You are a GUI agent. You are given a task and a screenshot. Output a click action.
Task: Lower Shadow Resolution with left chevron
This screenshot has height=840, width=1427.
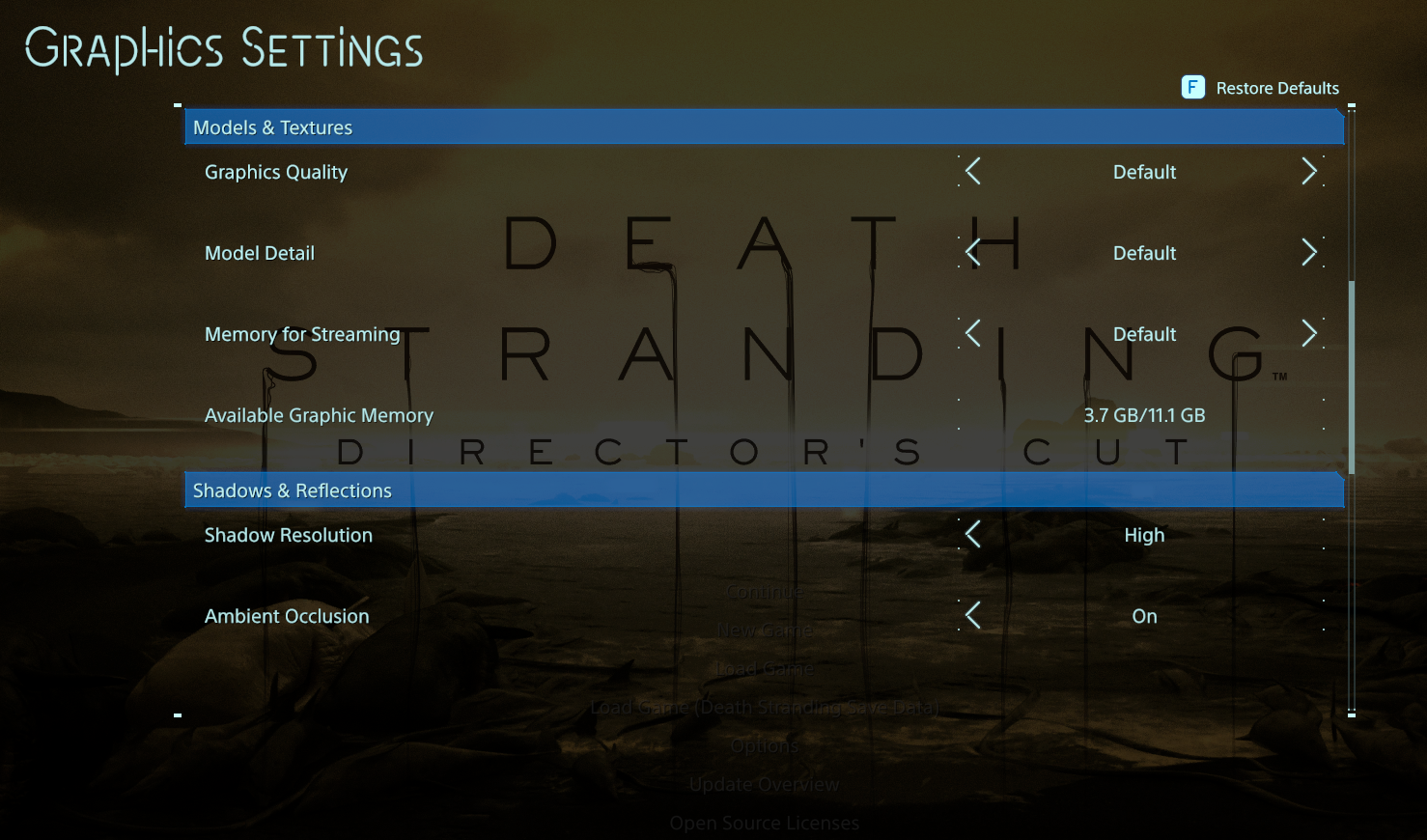click(x=973, y=535)
